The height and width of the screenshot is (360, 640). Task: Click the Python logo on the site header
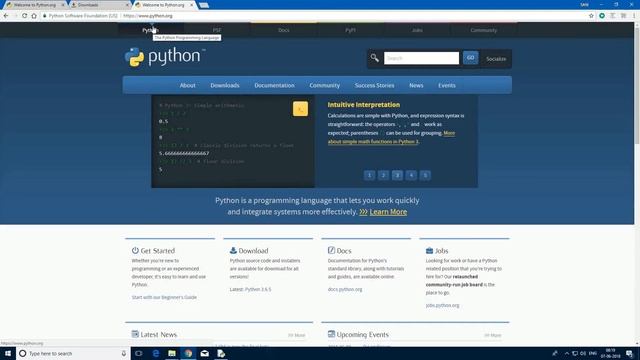(165, 57)
